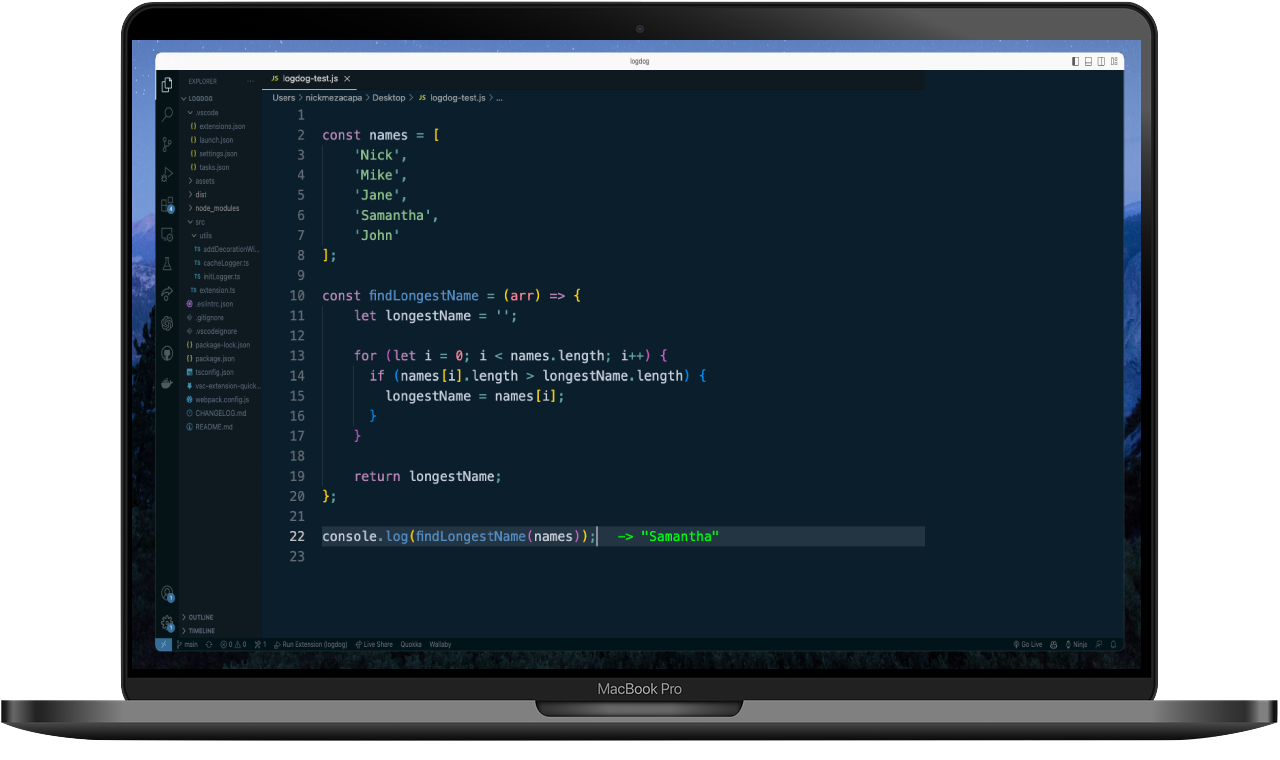This screenshot has width=1280, height=760.
Task: Click Wallaby in status bar
Action: [440, 644]
